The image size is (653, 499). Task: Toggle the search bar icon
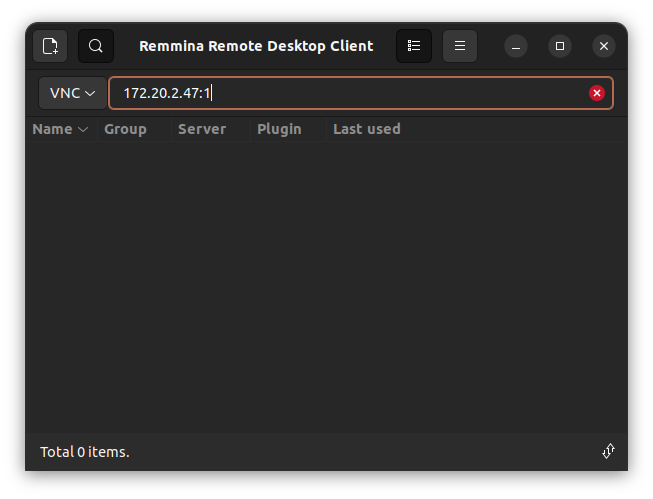[x=96, y=46]
